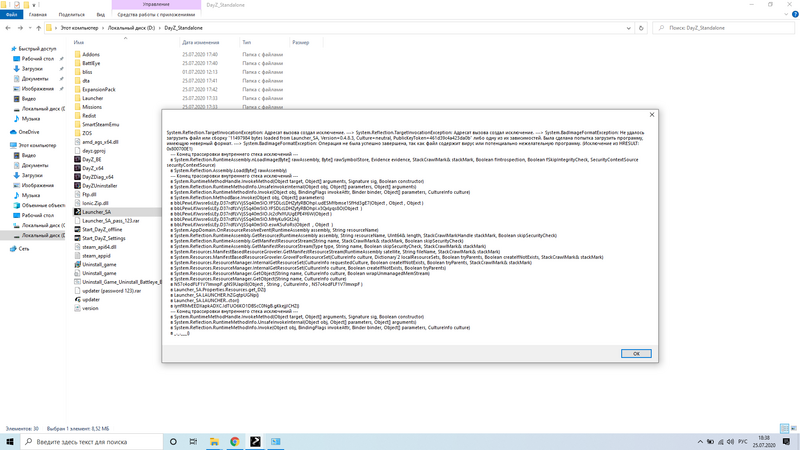Viewport: 800px width, 450px height.
Task: Select the Start_DayZ_offline file
Action: point(102,230)
